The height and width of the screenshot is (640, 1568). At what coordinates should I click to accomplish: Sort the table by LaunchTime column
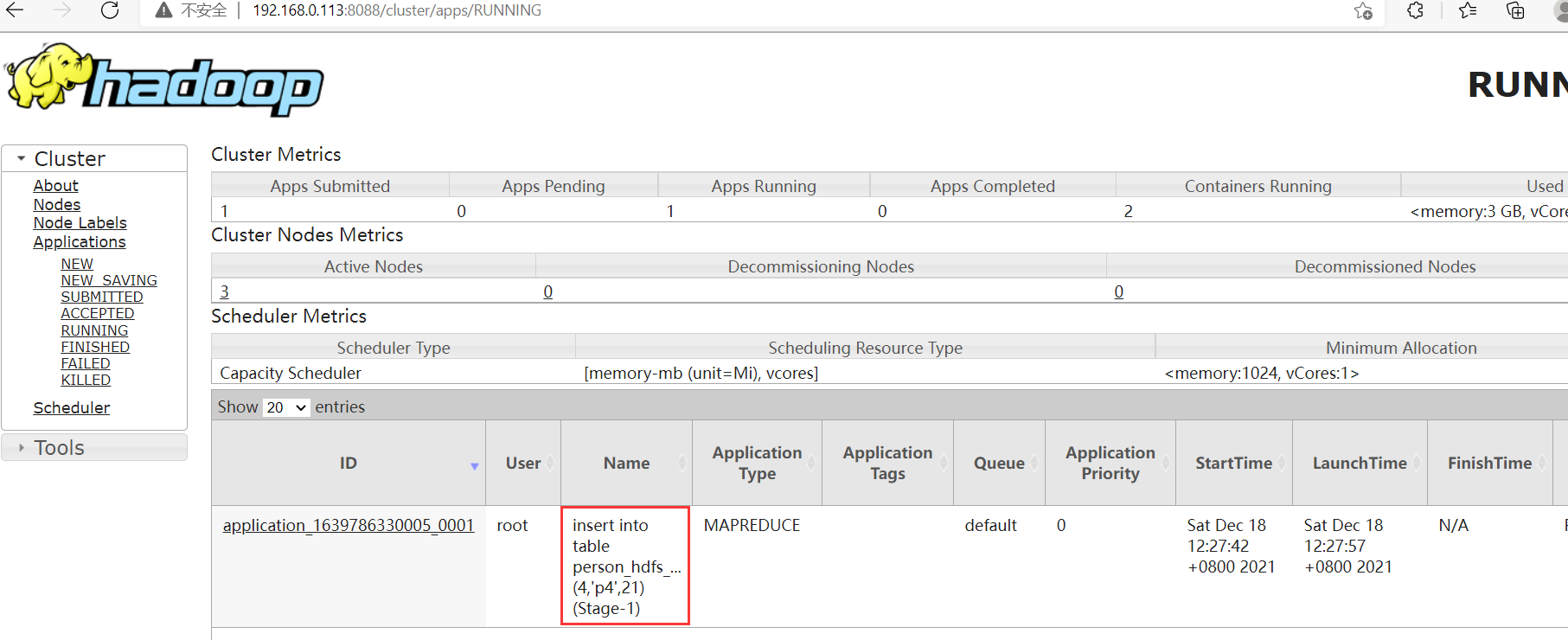pos(1360,464)
